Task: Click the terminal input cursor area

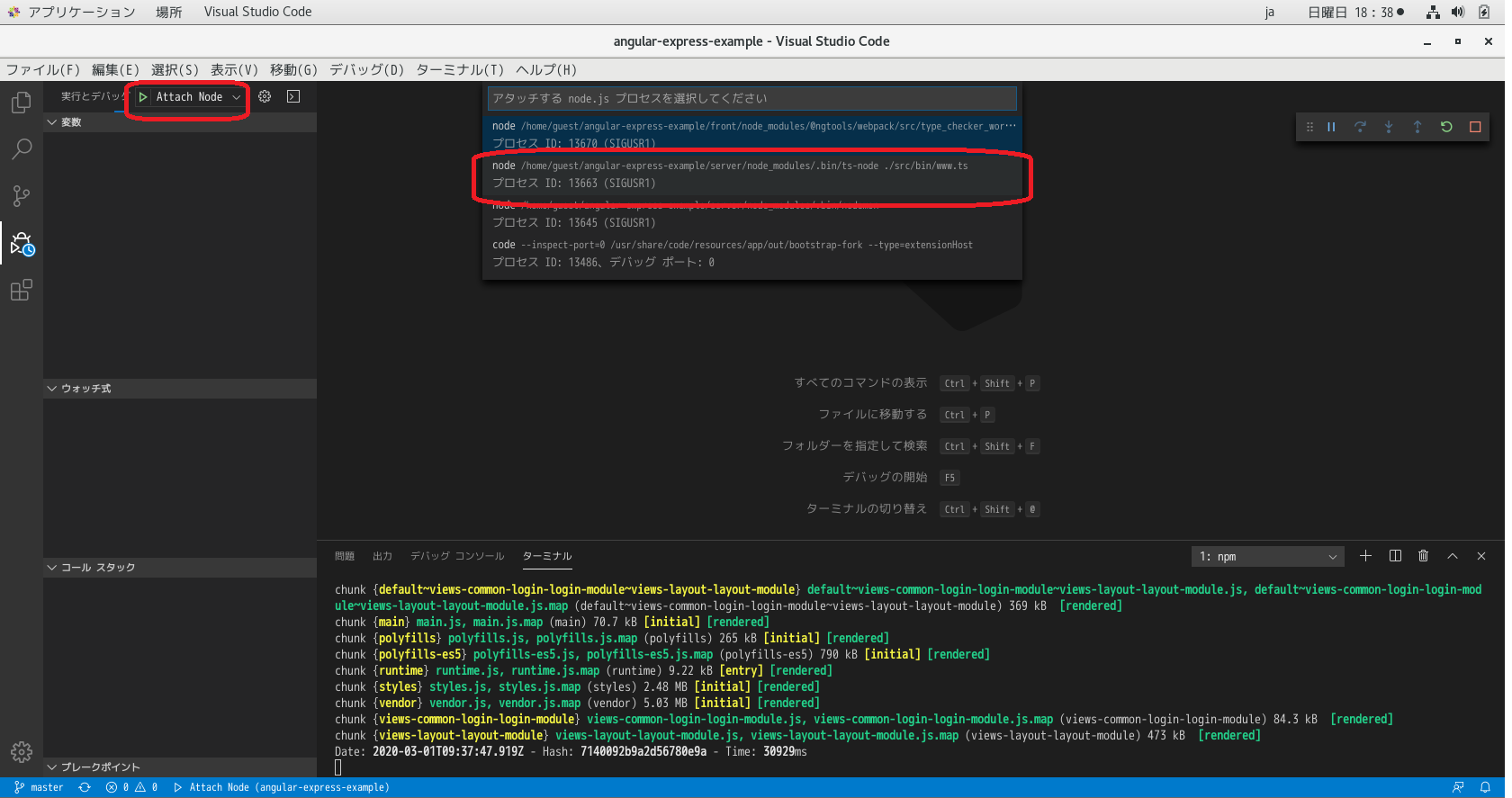Action: click(x=338, y=767)
